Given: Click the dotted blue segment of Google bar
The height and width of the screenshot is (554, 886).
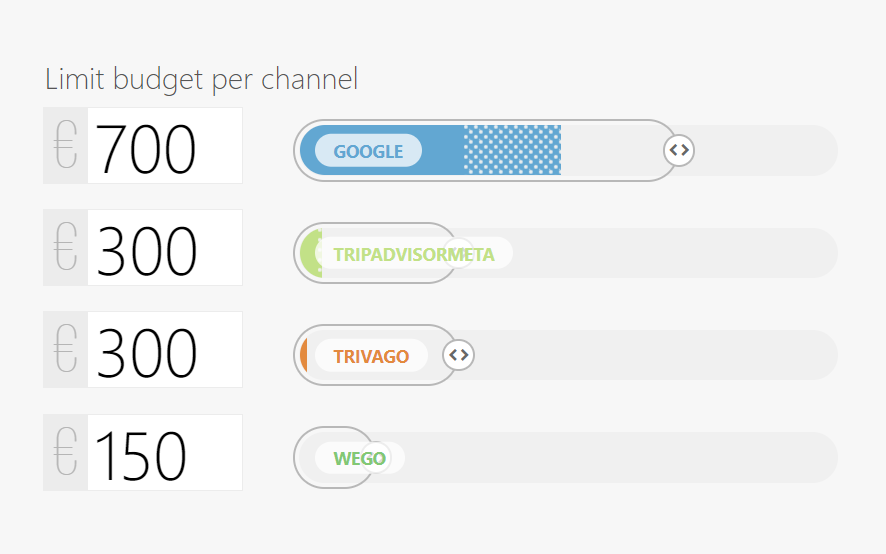Looking at the screenshot, I should 512,150.
